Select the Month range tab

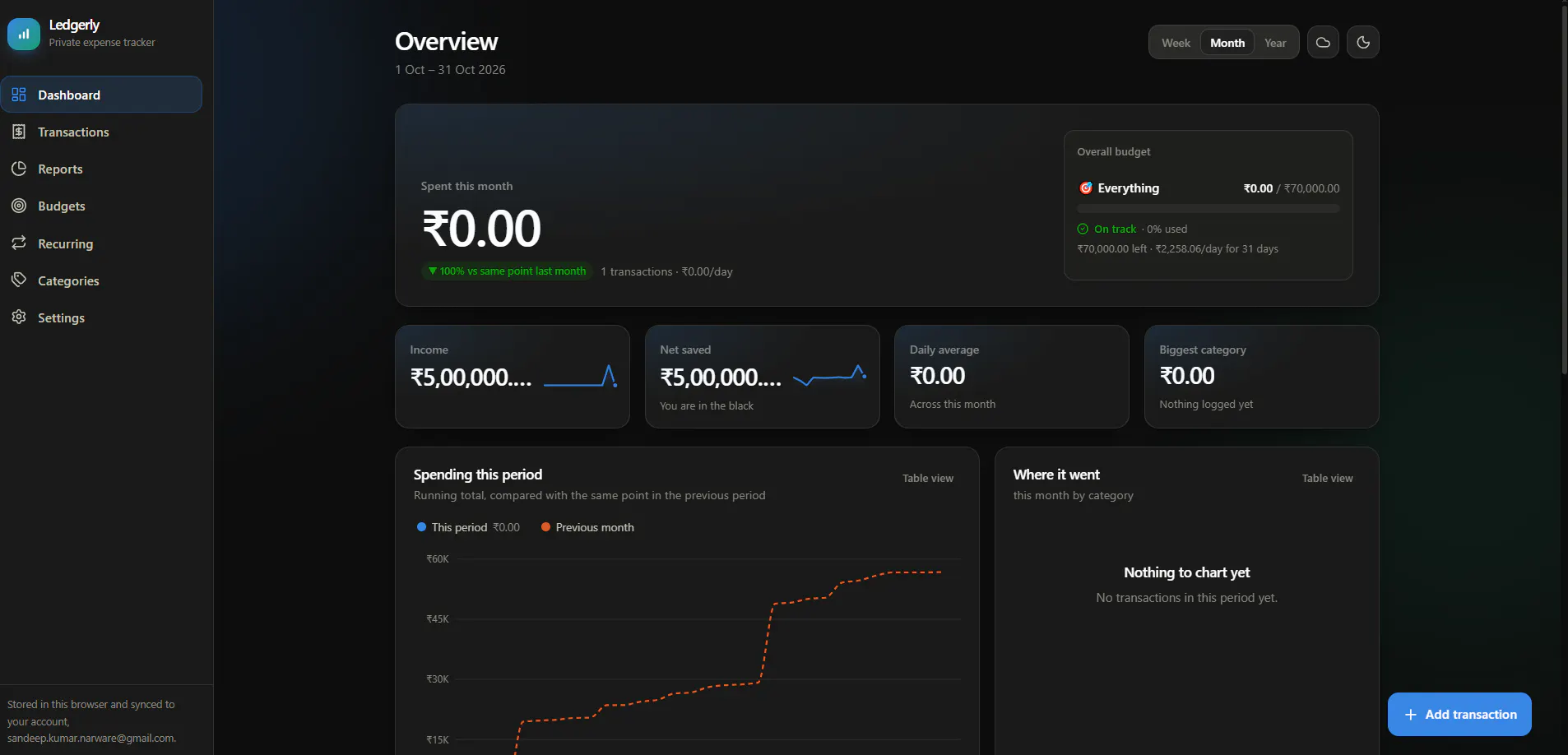coord(1227,43)
